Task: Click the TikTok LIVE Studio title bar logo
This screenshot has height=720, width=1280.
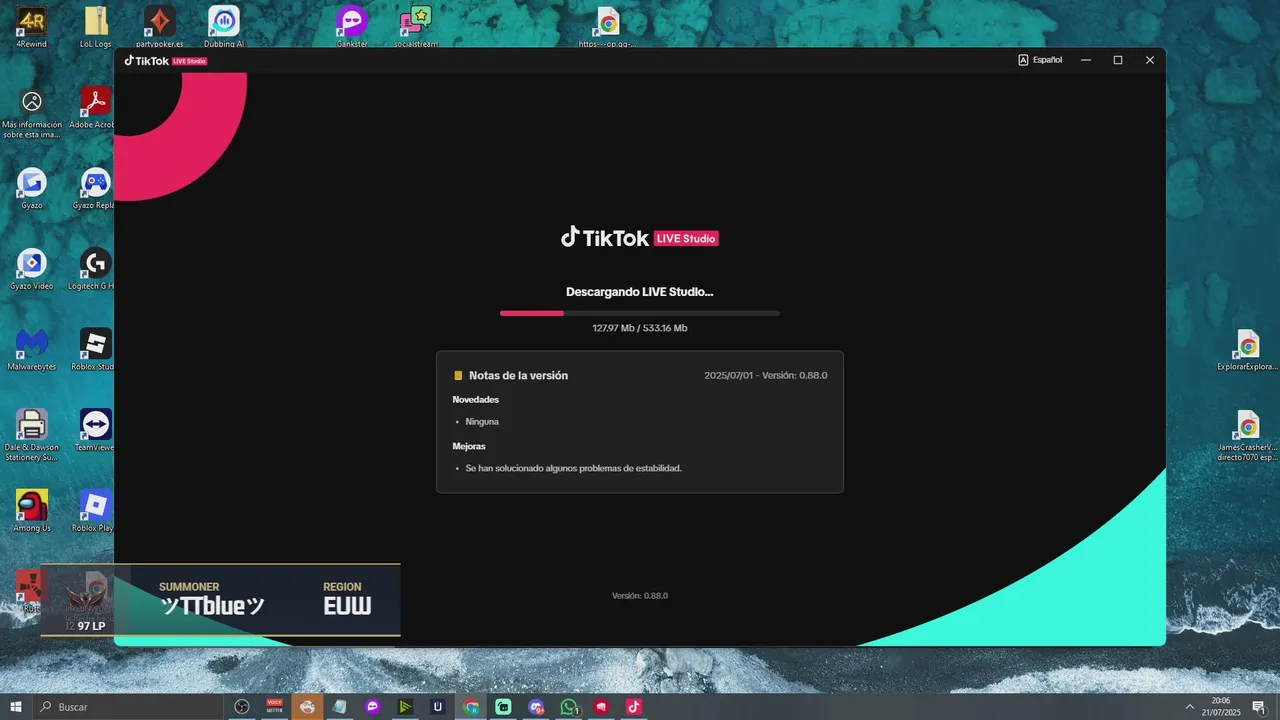Action: 165,61
